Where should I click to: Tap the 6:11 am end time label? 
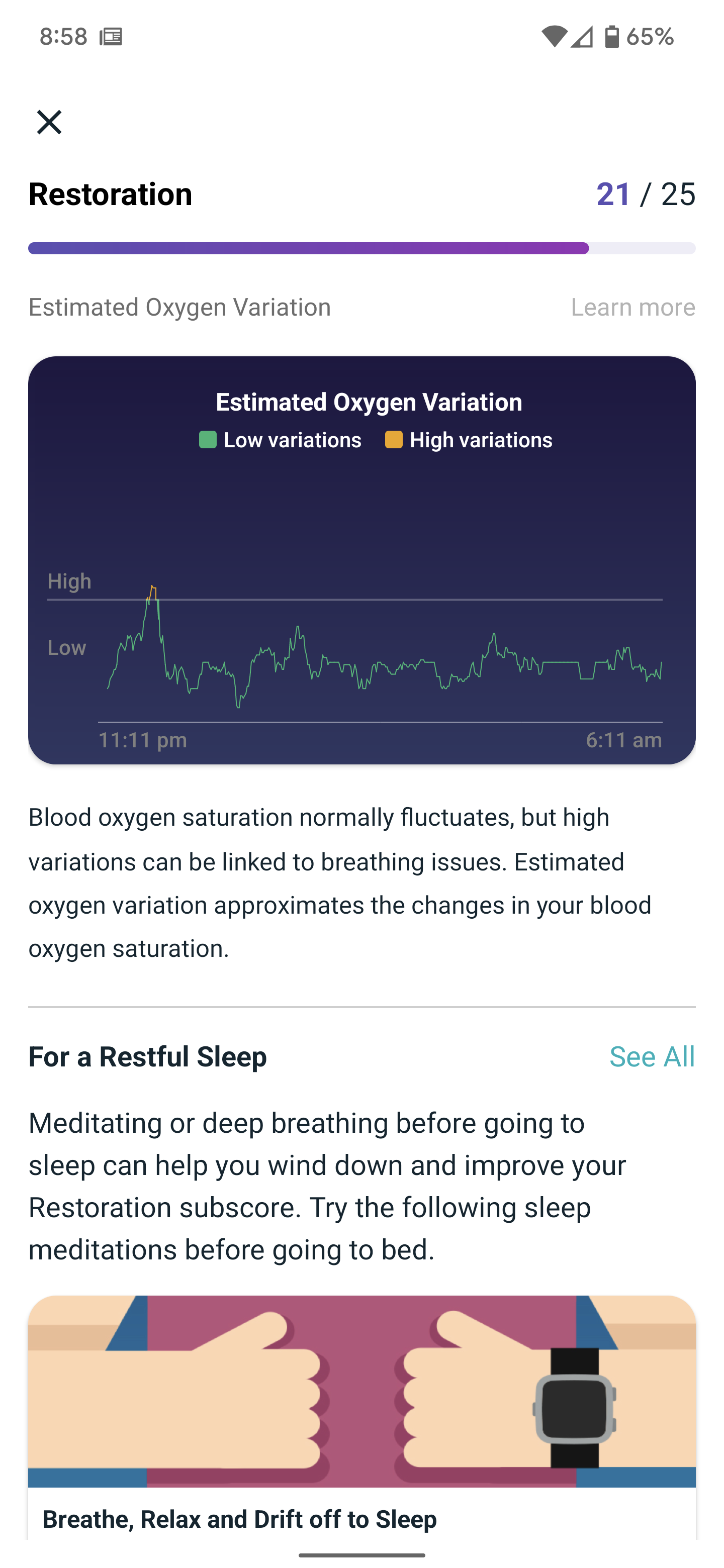point(623,740)
